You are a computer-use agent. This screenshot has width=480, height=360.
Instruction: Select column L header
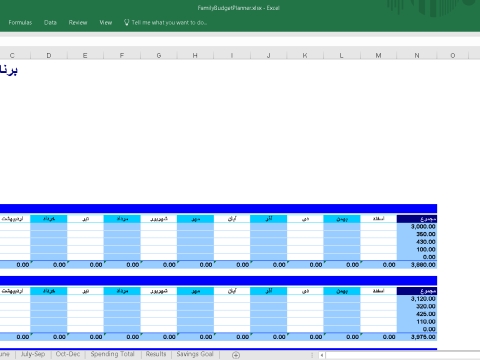(342, 55)
